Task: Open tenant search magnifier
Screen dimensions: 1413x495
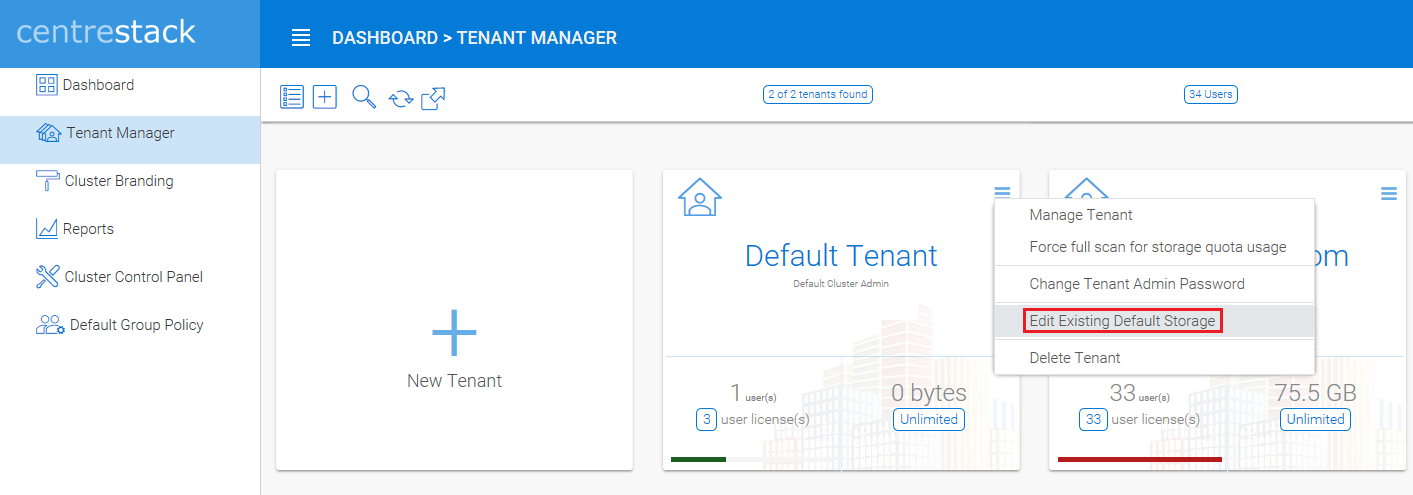Action: tap(364, 97)
